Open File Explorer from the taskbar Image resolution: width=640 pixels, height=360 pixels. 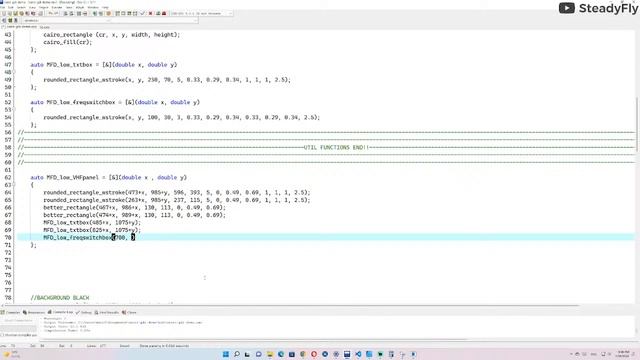(x=270, y=354)
